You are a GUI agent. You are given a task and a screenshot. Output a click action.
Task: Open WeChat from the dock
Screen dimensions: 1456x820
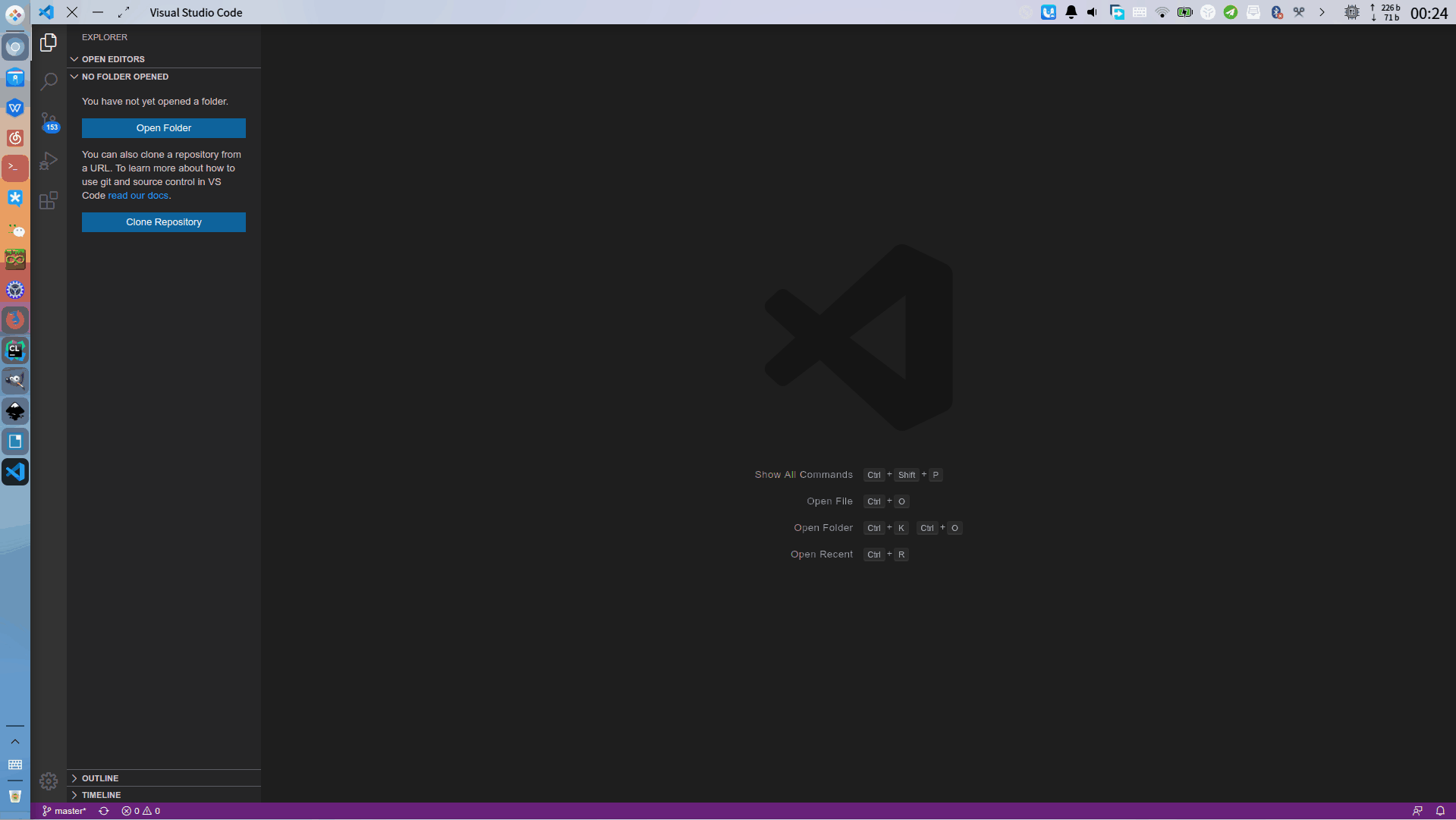[x=15, y=229]
